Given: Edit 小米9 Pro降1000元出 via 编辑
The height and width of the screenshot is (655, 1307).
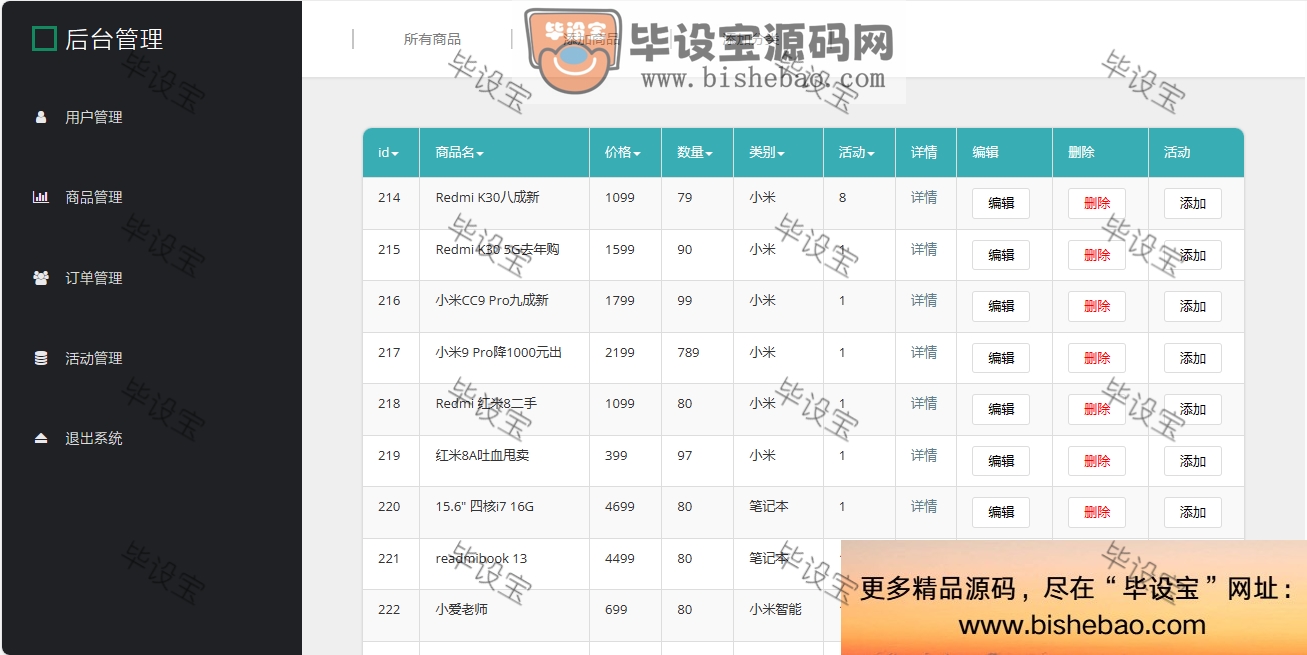Looking at the screenshot, I should click(1001, 358).
